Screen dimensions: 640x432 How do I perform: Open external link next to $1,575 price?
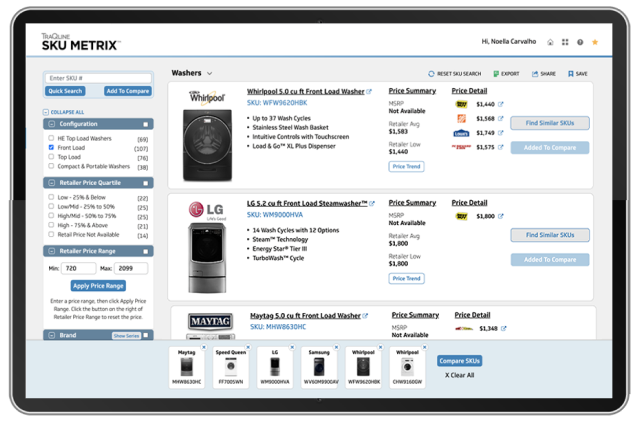[501, 147]
